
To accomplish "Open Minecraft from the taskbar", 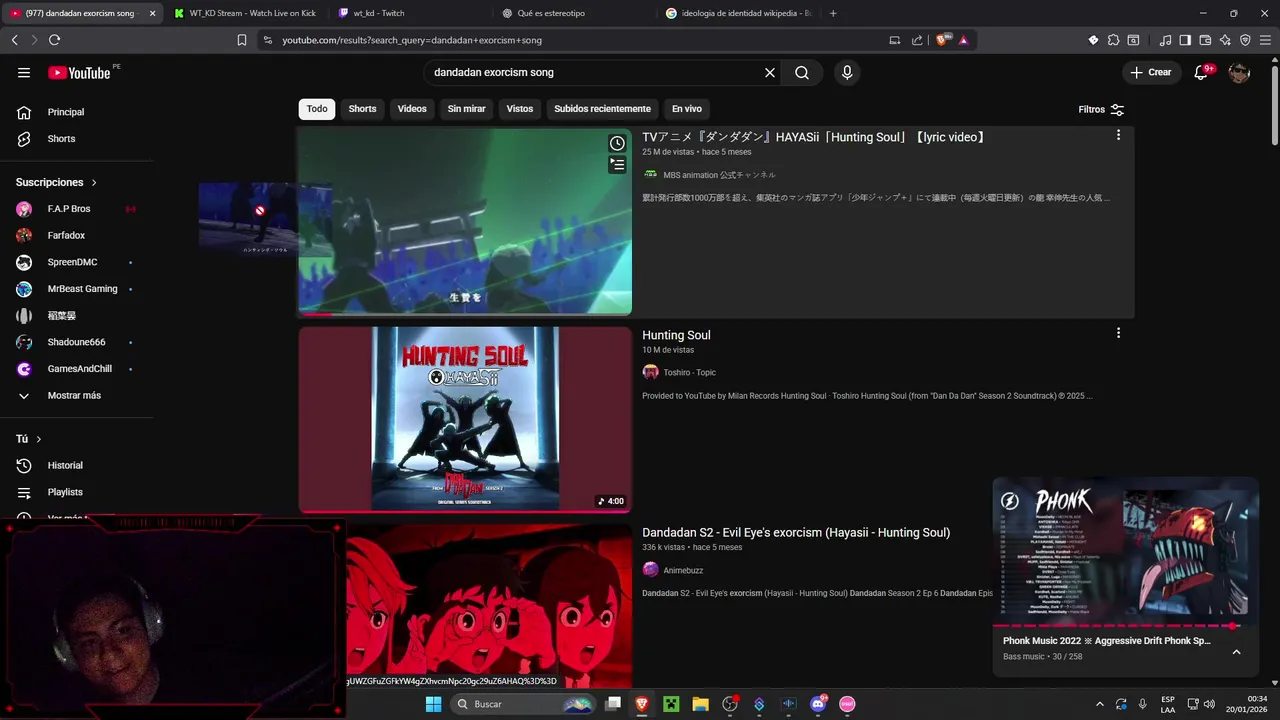I will (x=671, y=704).
